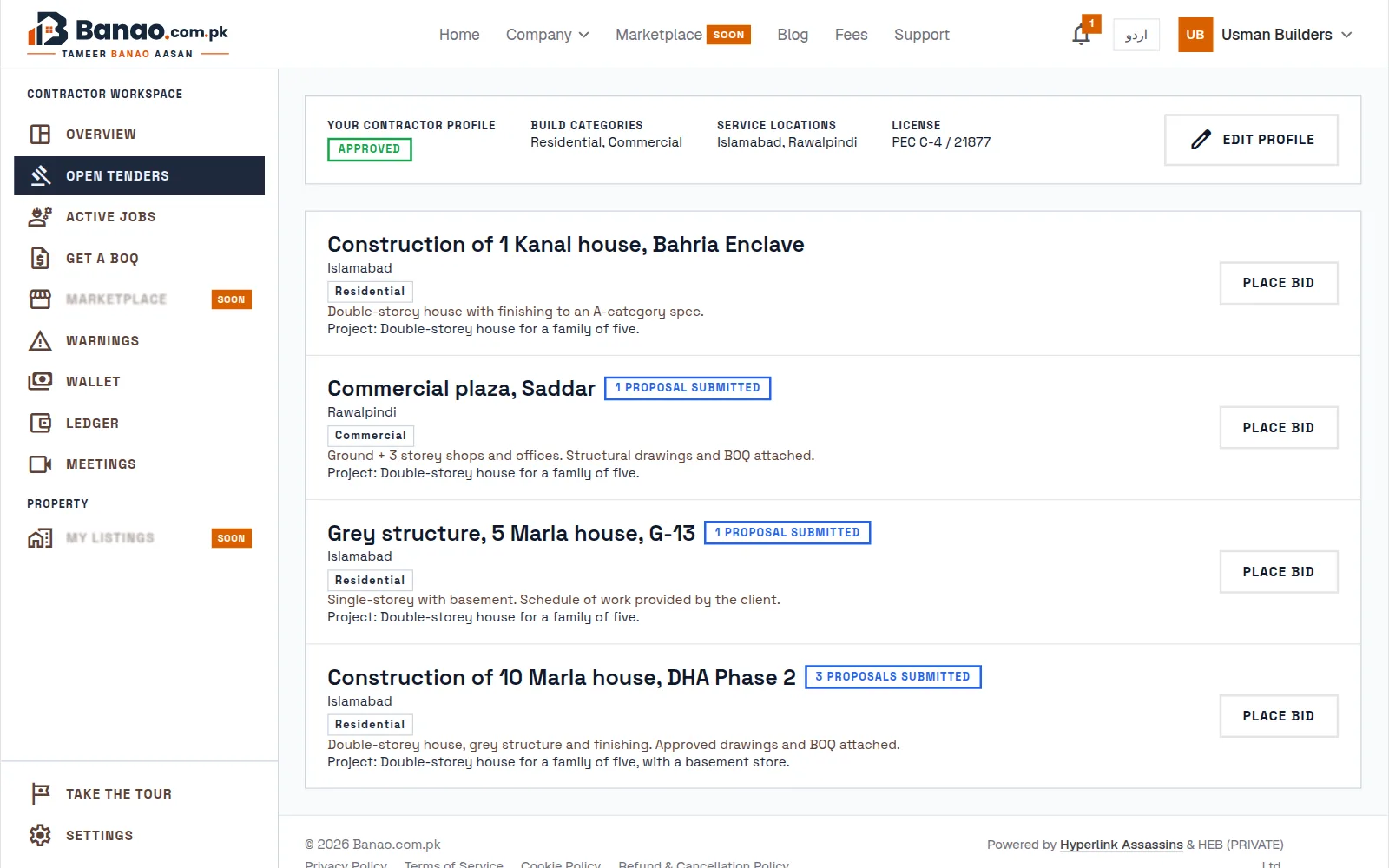Click the Active Jobs workers icon
The image size is (1389, 868).
pyautogui.click(x=40, y=216)
